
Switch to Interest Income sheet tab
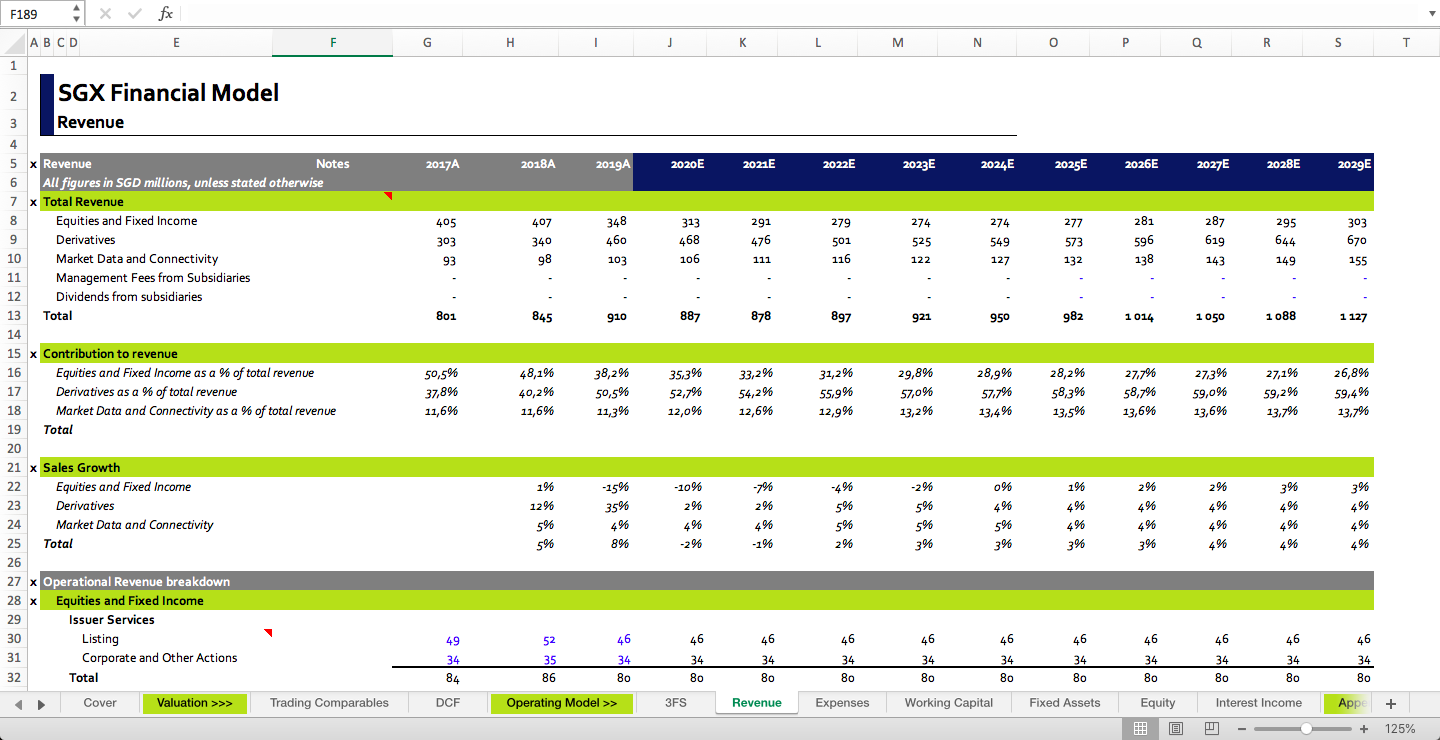click(1259, 703)
